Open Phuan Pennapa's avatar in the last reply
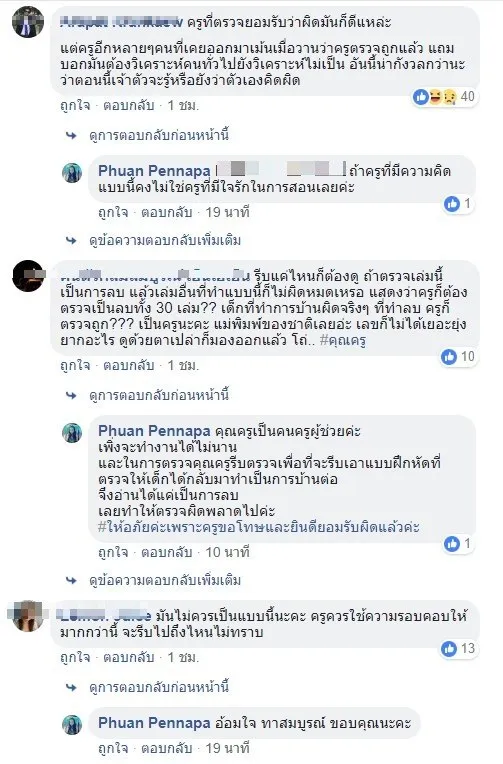 [72, 725]
